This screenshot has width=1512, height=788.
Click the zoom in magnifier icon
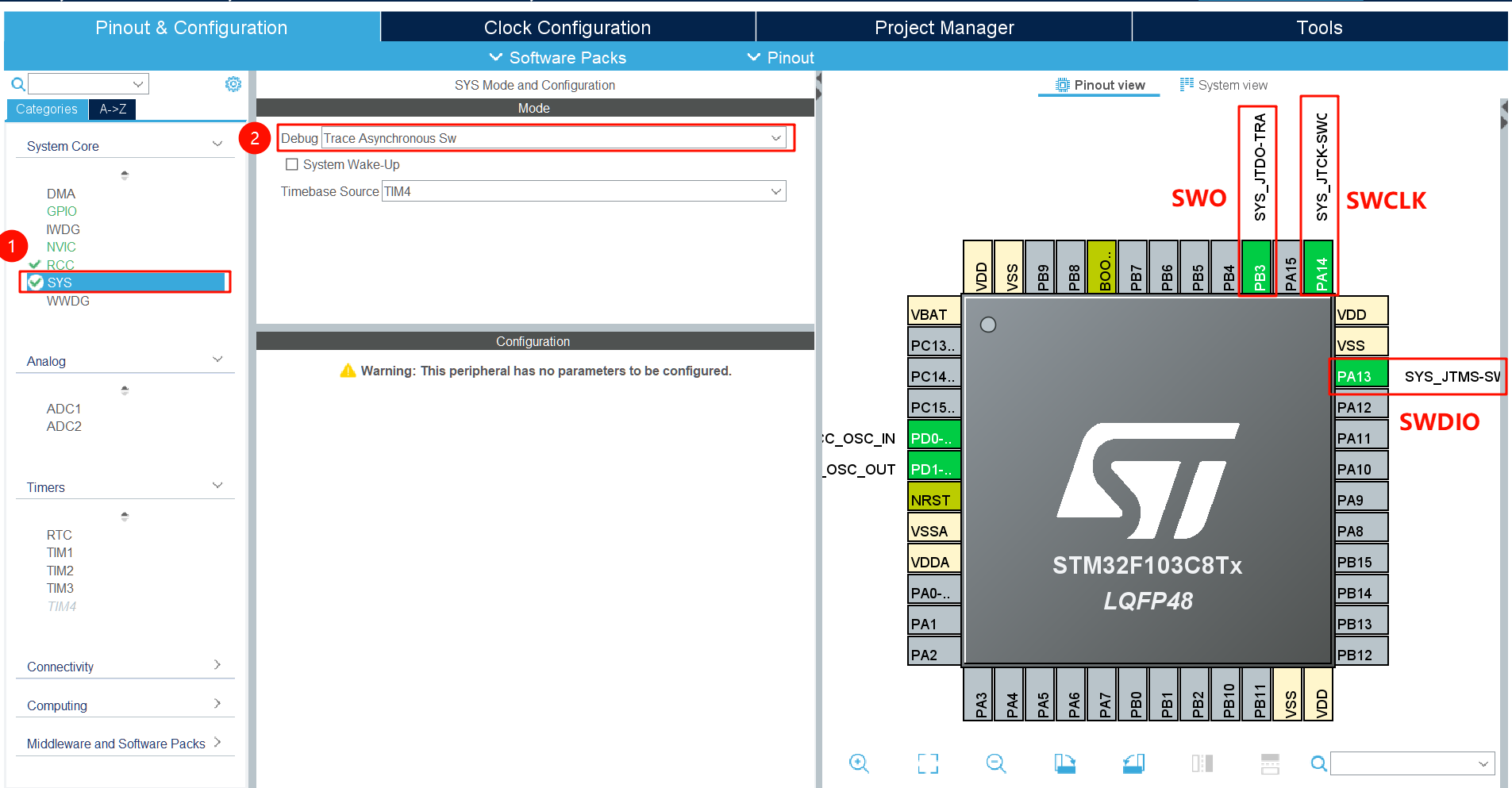859,763
